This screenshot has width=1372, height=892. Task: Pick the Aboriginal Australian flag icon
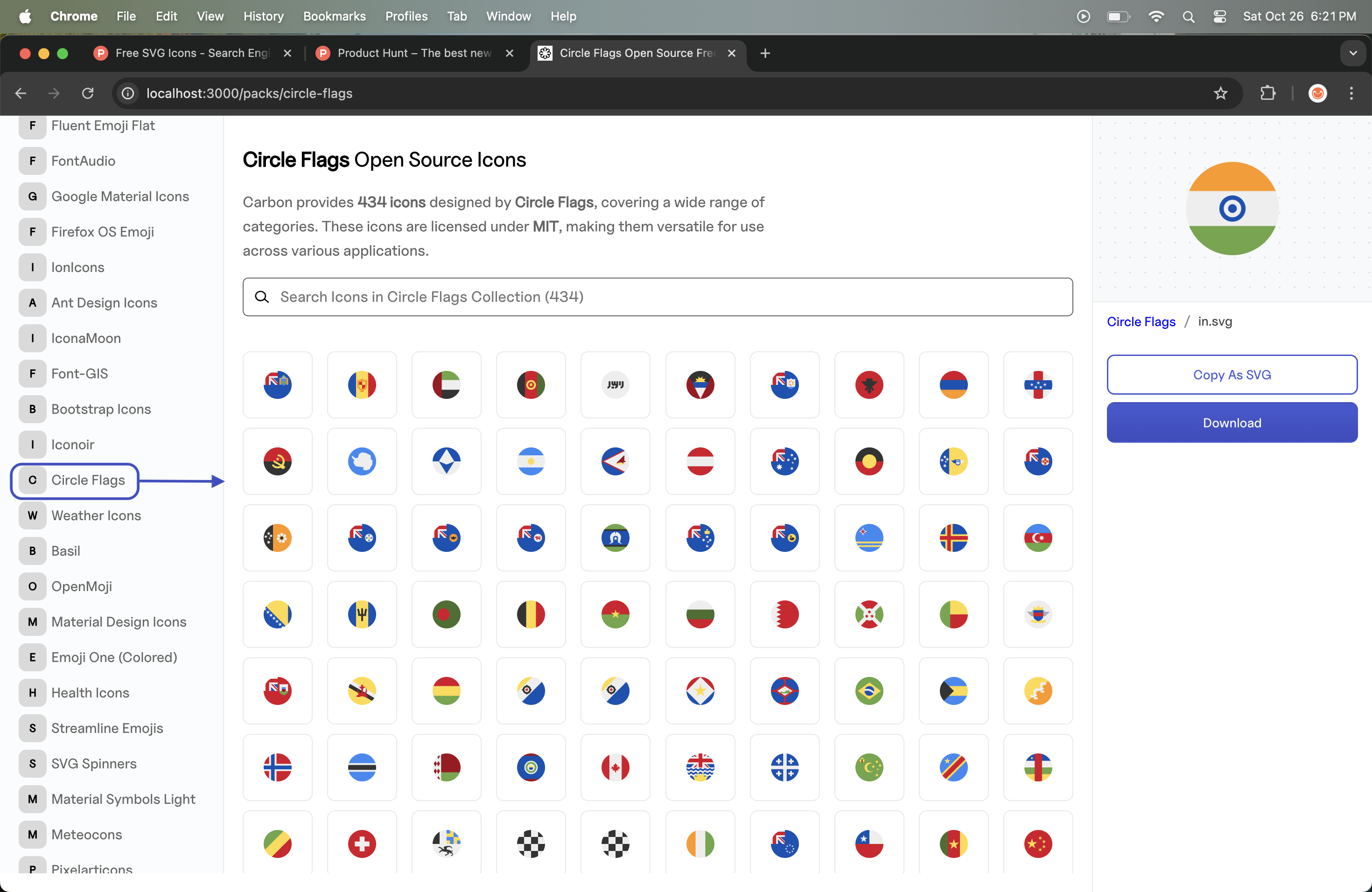pos(869,461)
